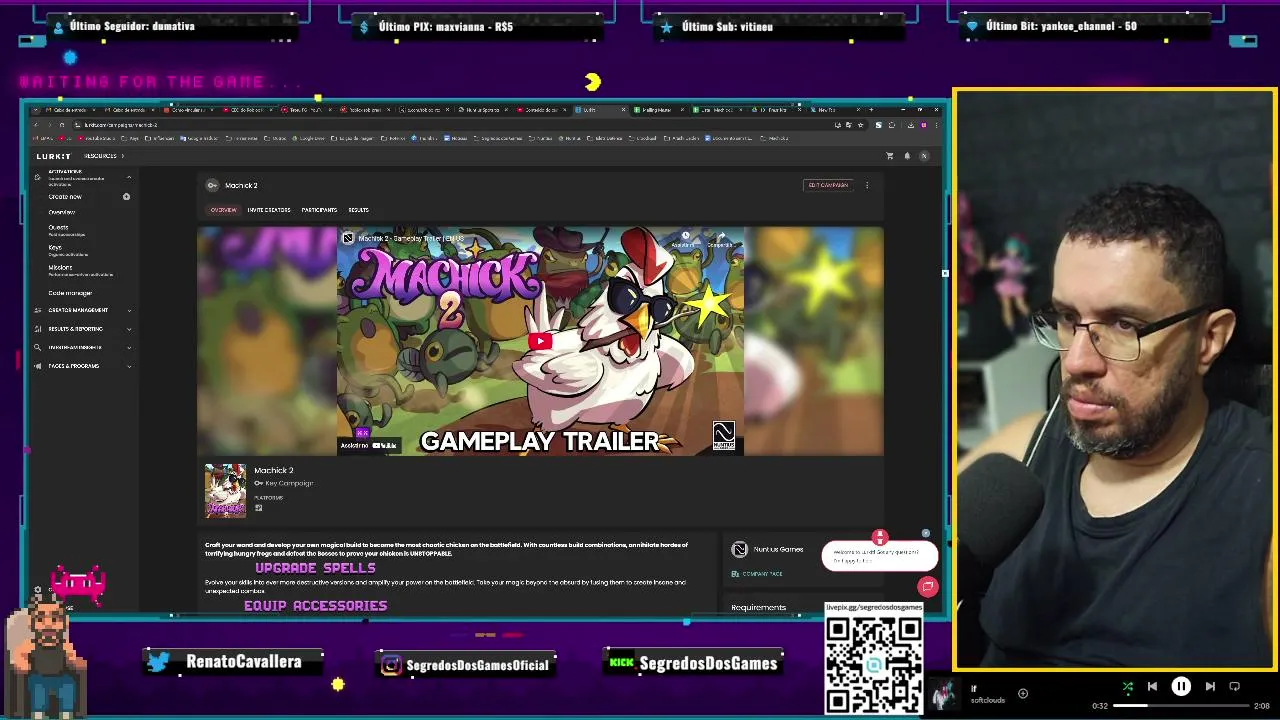The width and height of the screenshot is (1280, 720).
Task: Select Create new in the sidebar
Action: 65,197
